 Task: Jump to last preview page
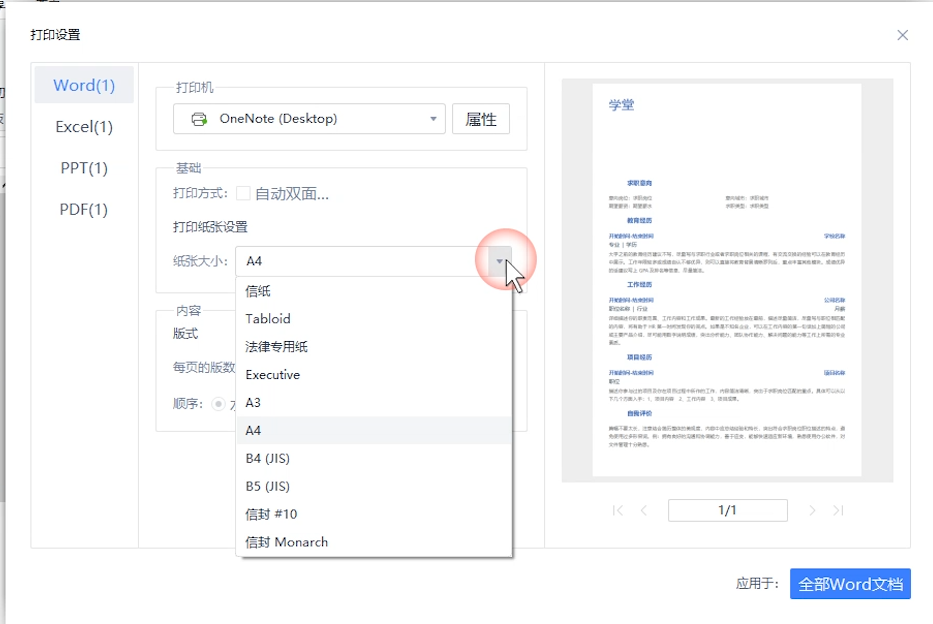838,511
